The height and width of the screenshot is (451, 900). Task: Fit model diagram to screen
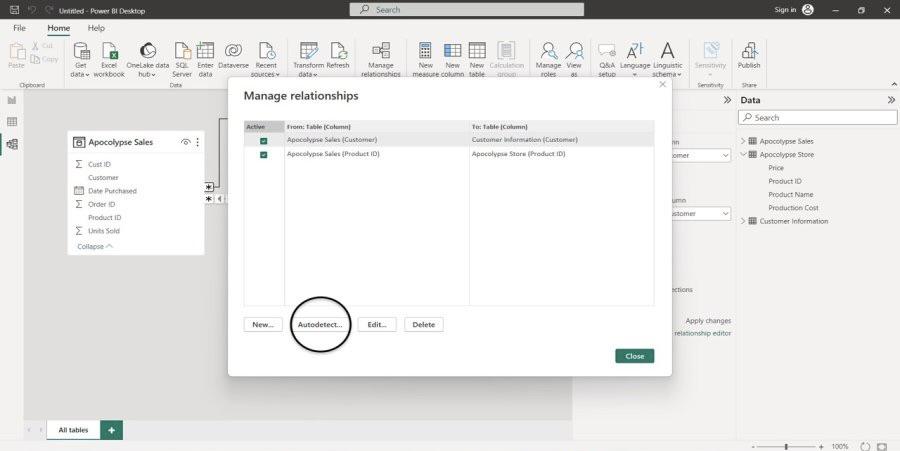882,446
